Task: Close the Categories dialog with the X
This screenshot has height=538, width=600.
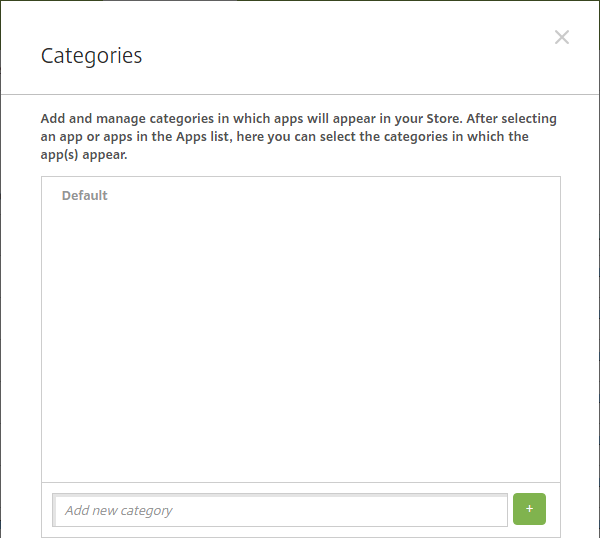Action: click(562, 38)
